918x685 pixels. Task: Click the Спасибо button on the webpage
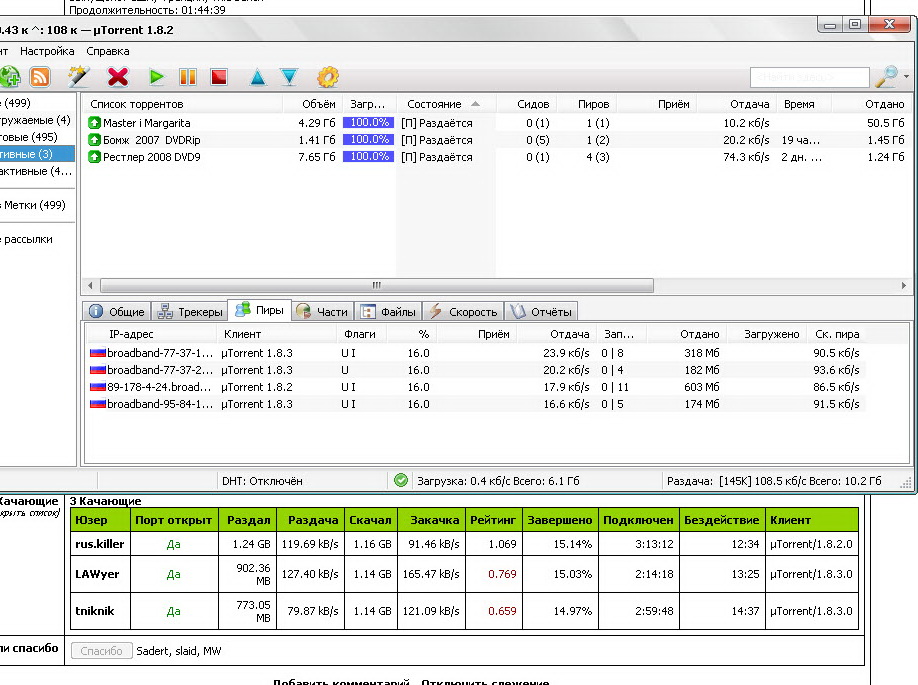tap(101, 650)
